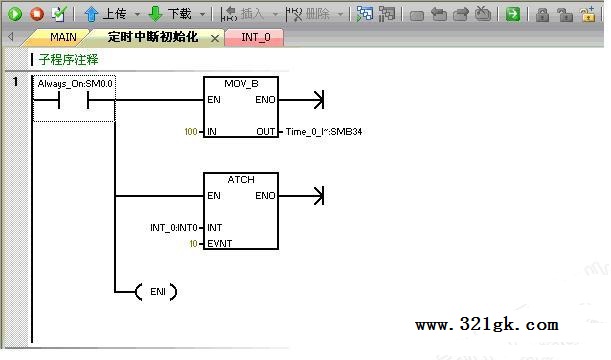Select the ENI coil
The image size is (611, 360).
tap(157, 292)
